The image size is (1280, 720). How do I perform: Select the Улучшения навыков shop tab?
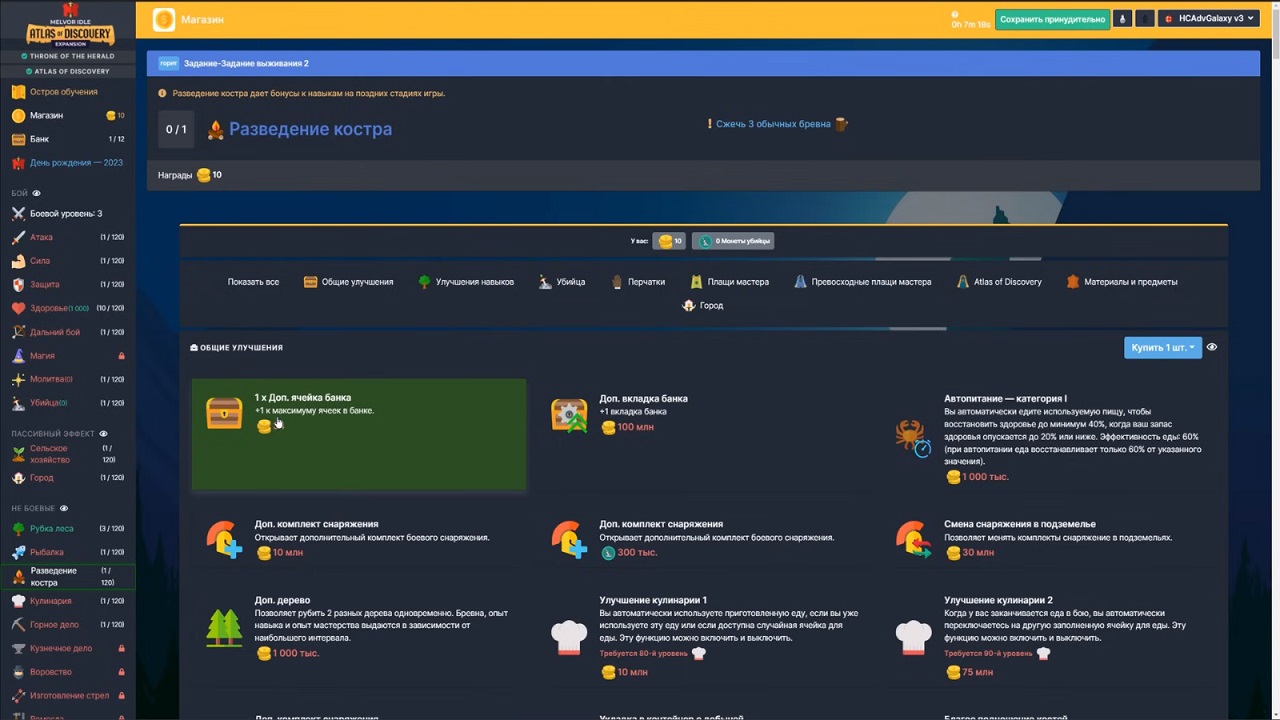pos(466,282)
